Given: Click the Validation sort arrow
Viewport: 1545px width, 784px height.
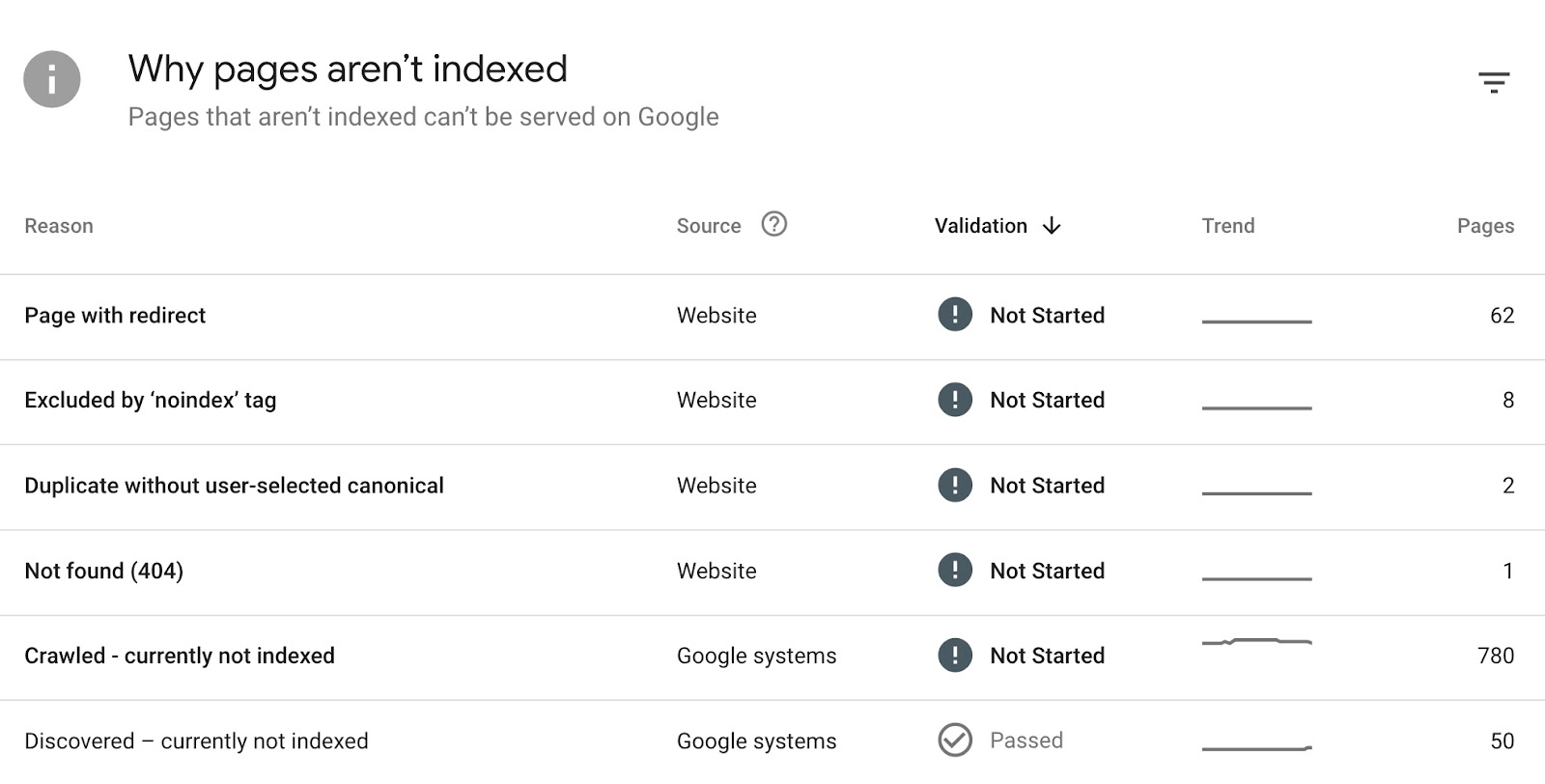Looking at the screenshot, I should pos(1052,226).
